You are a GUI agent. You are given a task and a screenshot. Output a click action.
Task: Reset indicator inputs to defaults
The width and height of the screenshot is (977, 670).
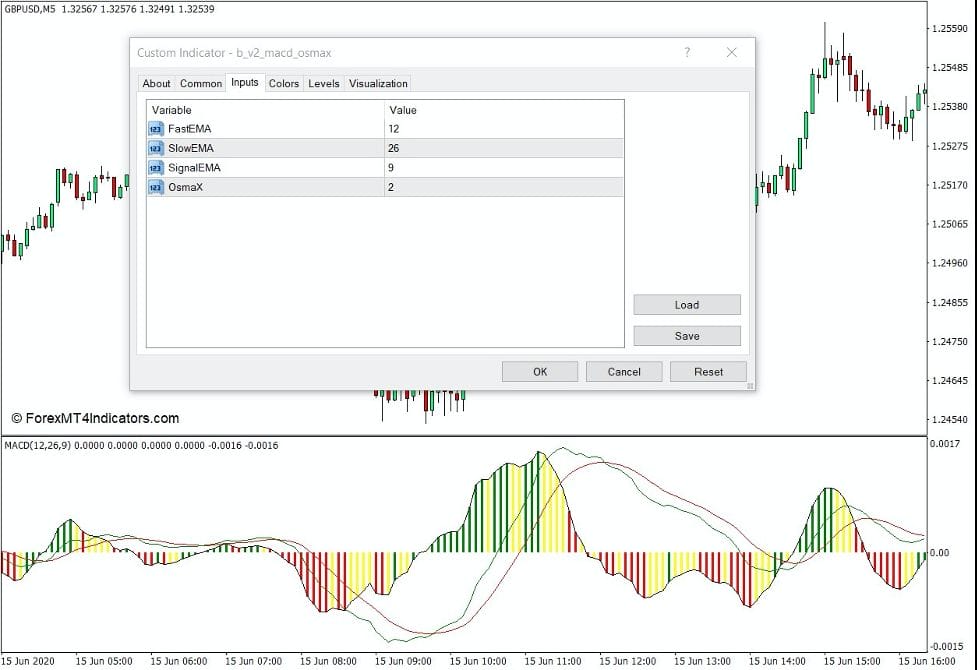point(708,371)
